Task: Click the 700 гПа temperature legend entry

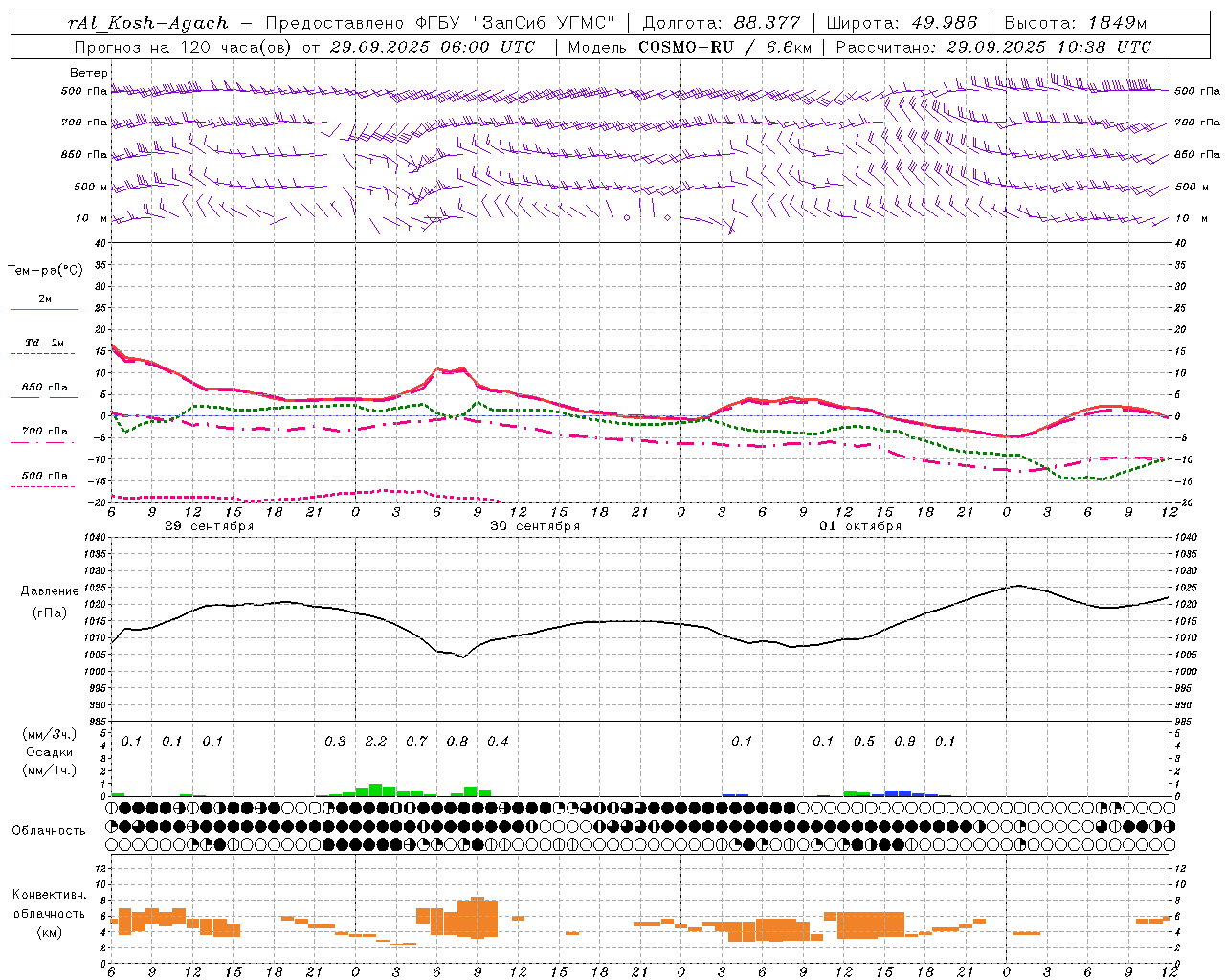Action: point(45,432)
